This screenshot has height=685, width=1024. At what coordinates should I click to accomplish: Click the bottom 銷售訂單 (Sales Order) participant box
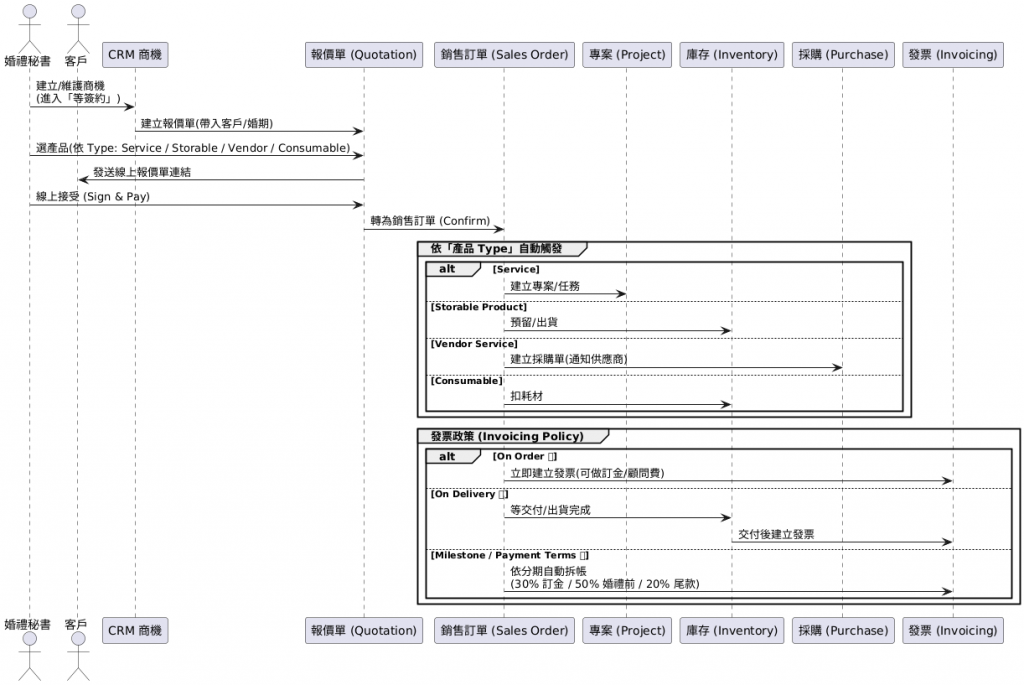504,631
